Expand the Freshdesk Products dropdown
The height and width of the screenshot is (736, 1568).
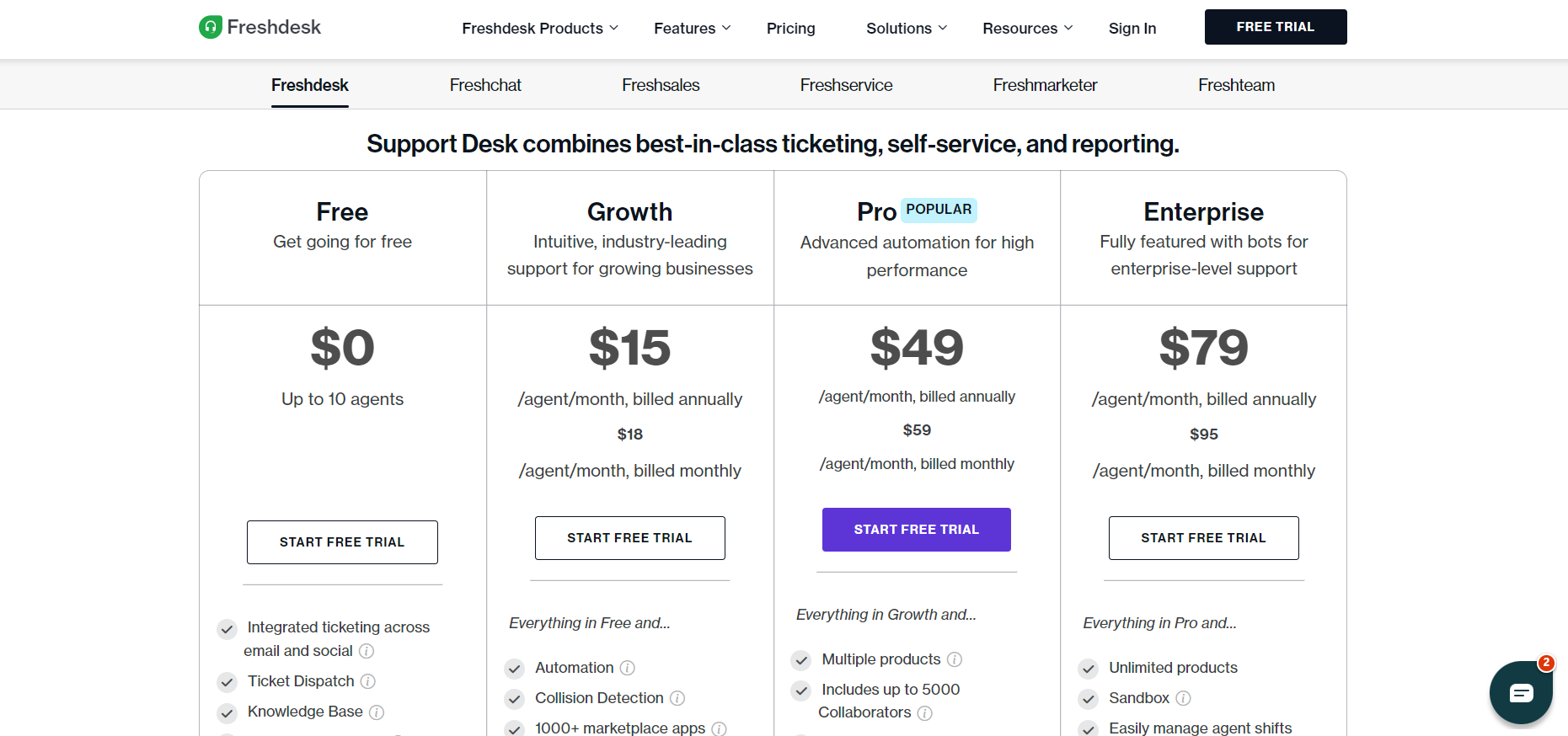point(540,29)
